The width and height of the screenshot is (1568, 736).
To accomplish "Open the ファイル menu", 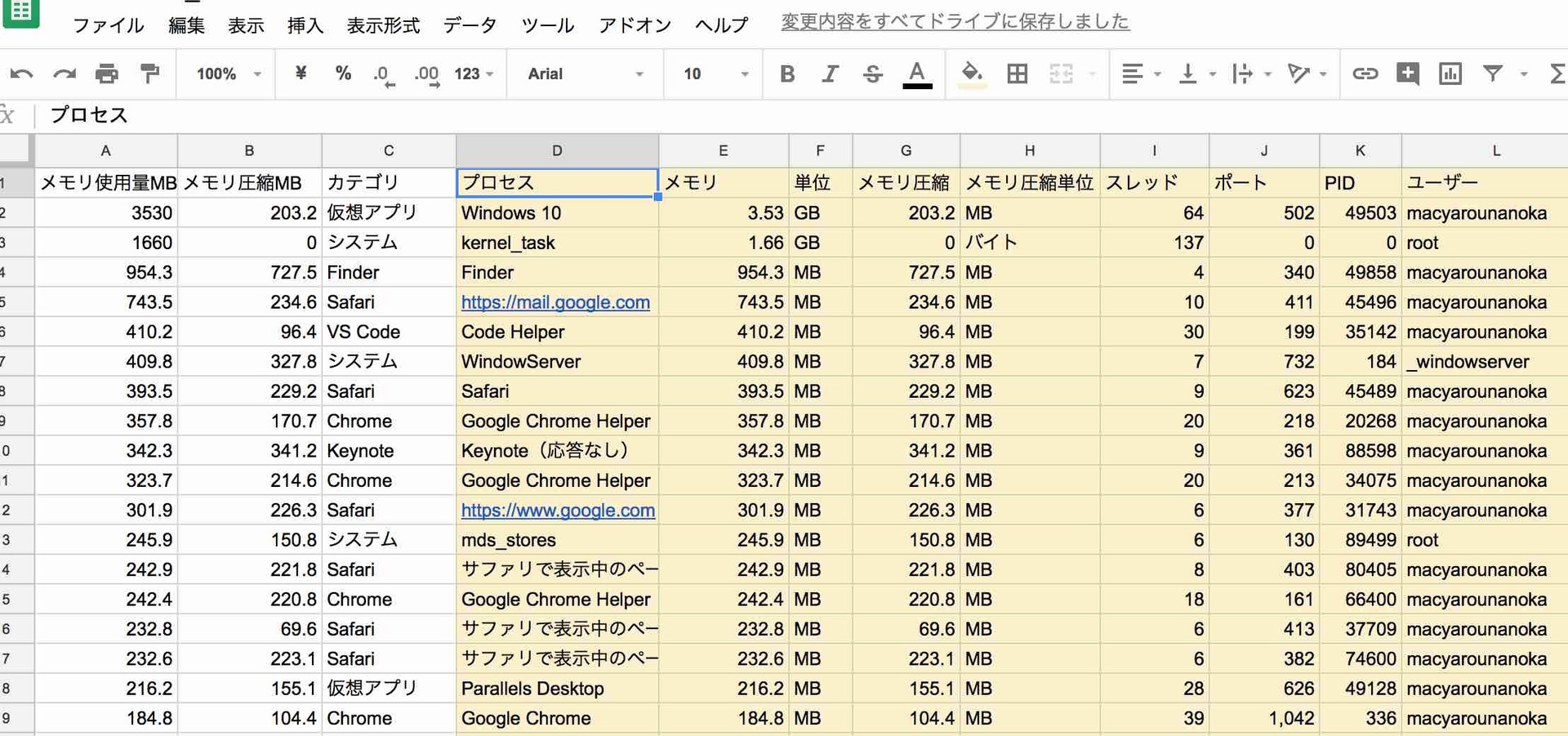I will pyautogui.click(x=108, y=25).
